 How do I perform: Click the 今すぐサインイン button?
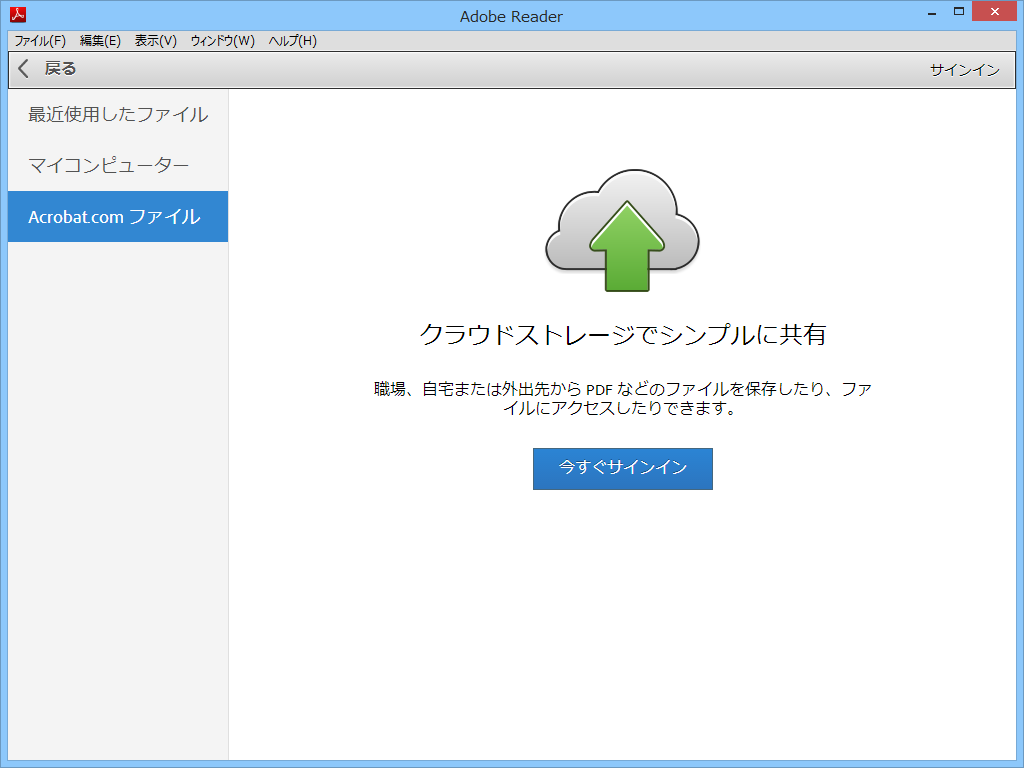tap(622, 468)
